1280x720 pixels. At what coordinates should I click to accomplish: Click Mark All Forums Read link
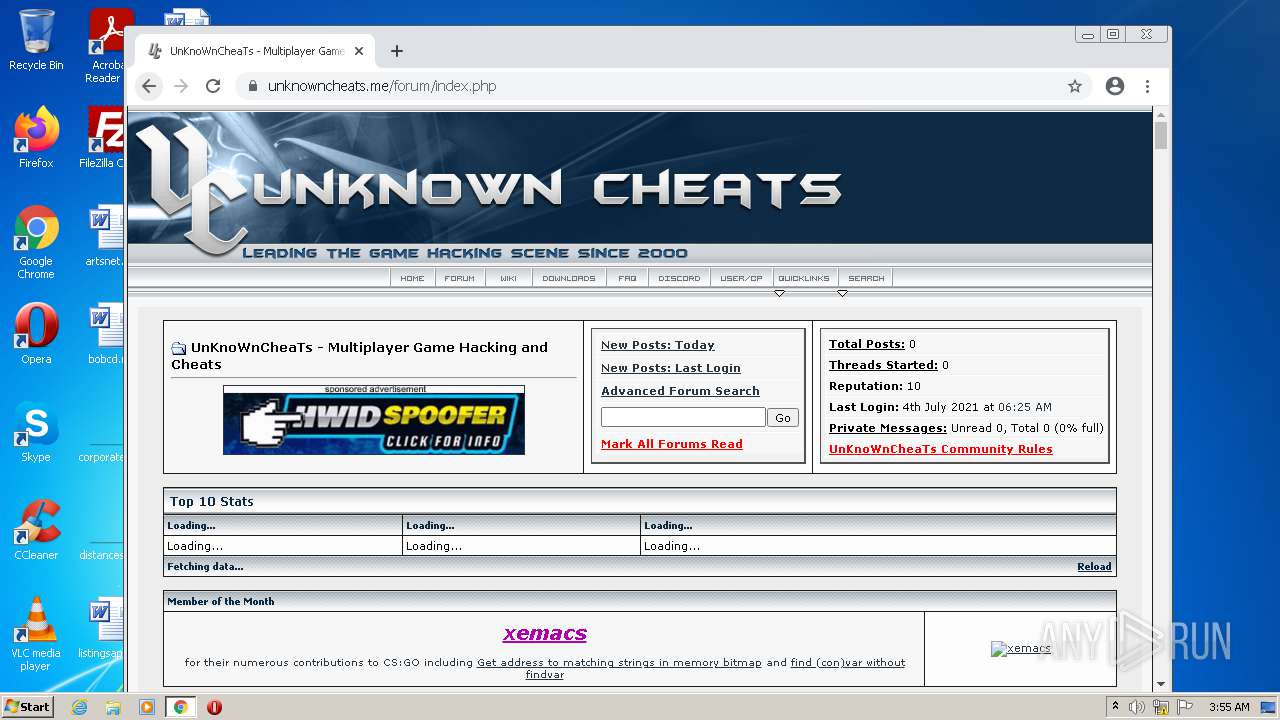click(672, 444)
